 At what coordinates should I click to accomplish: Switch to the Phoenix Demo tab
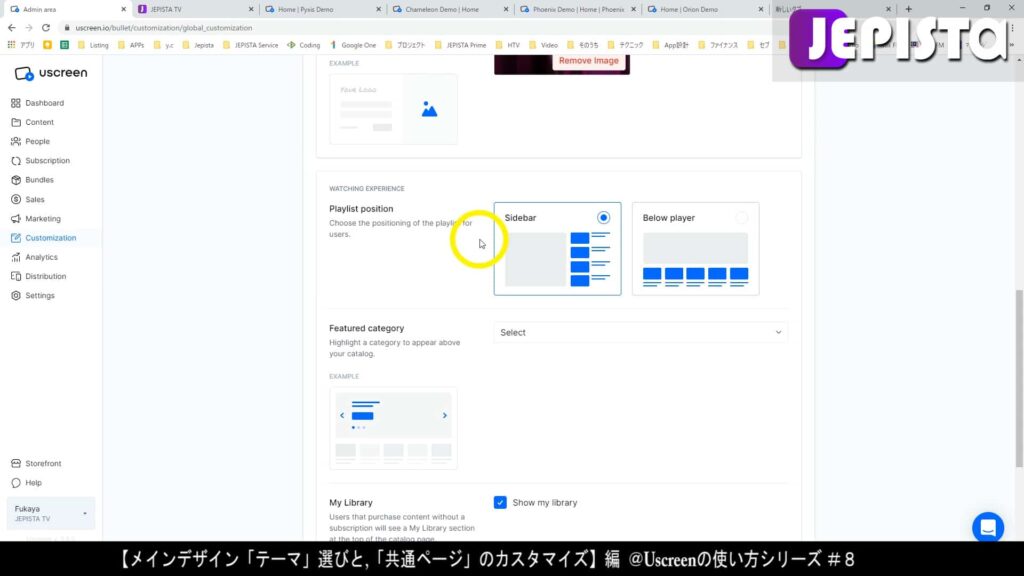577,9
